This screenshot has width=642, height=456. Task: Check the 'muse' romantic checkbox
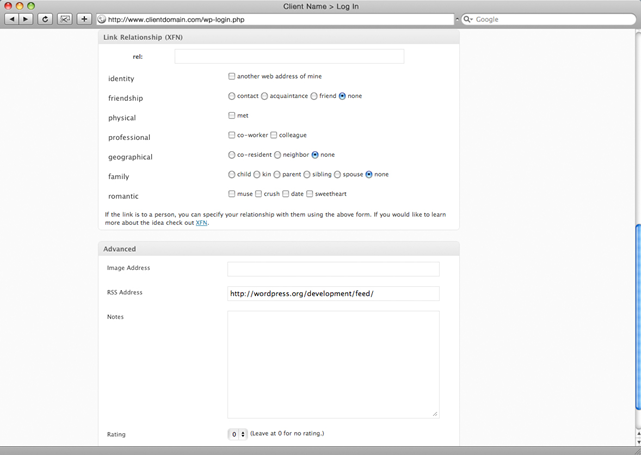[x=232, y=194]
